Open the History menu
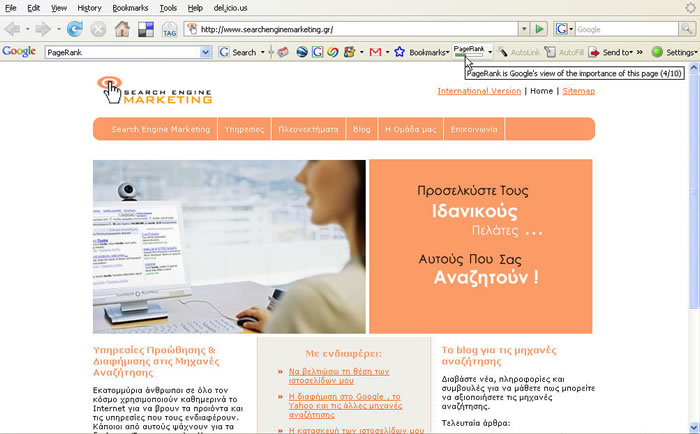700x434 pixels. click(89, 8)
